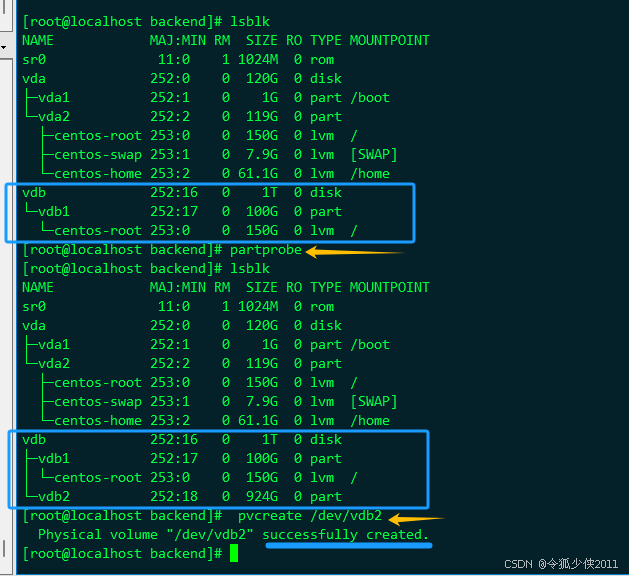The height and width of the screenshot is (576, 629).
Task: Click 'centos-swap' in the first lsblk output
Action: 97,155
